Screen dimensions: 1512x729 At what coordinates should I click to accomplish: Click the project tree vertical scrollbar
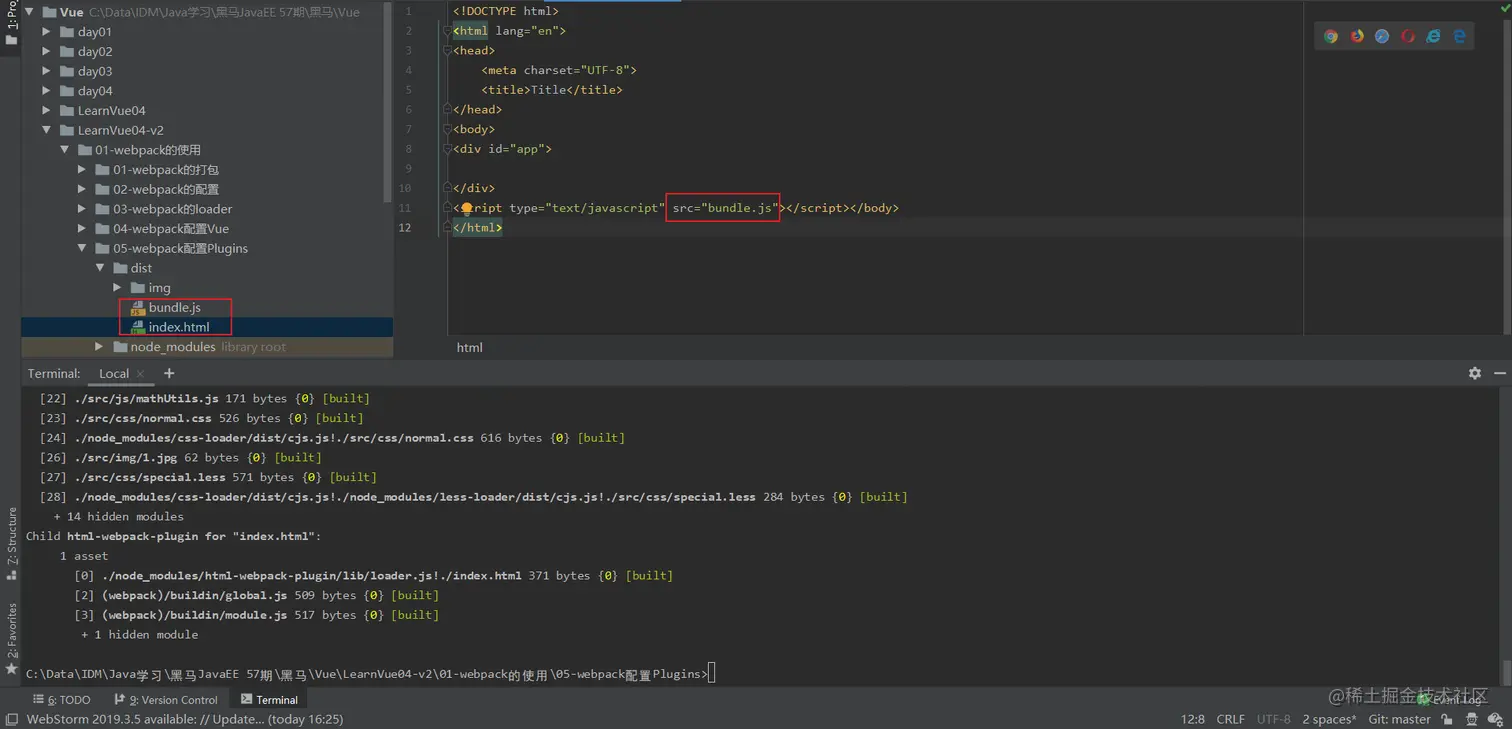click(389, 100)
